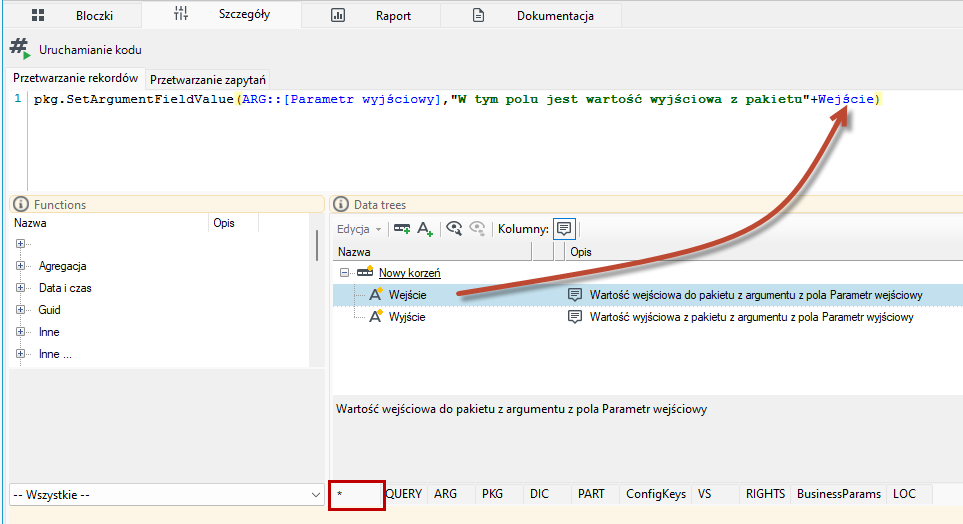Expand the Agregacja function group

point(20,266)
